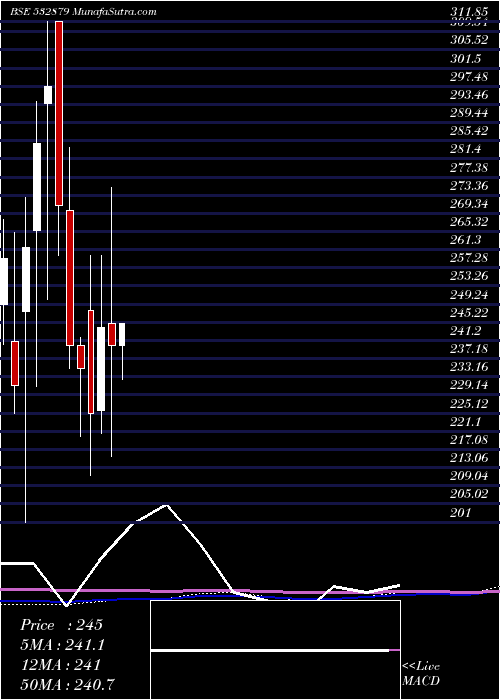Viewport: 500px width, 700px height.
Task: Select the 225.12 price axis label
Action: click(468, 404)
